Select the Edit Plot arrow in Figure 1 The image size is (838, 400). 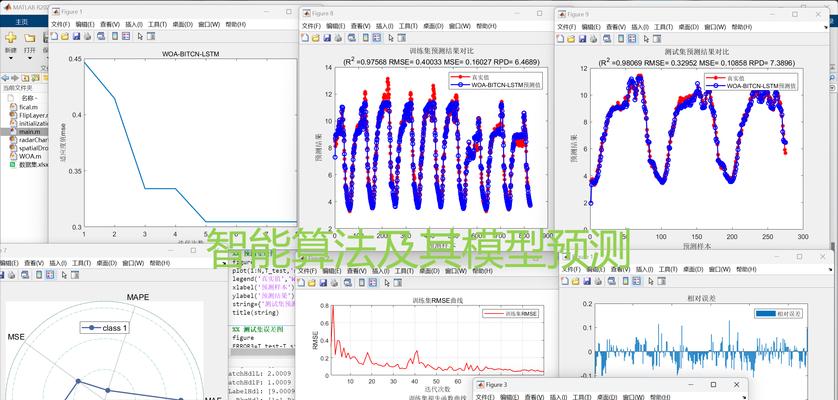tap(140, 36)
